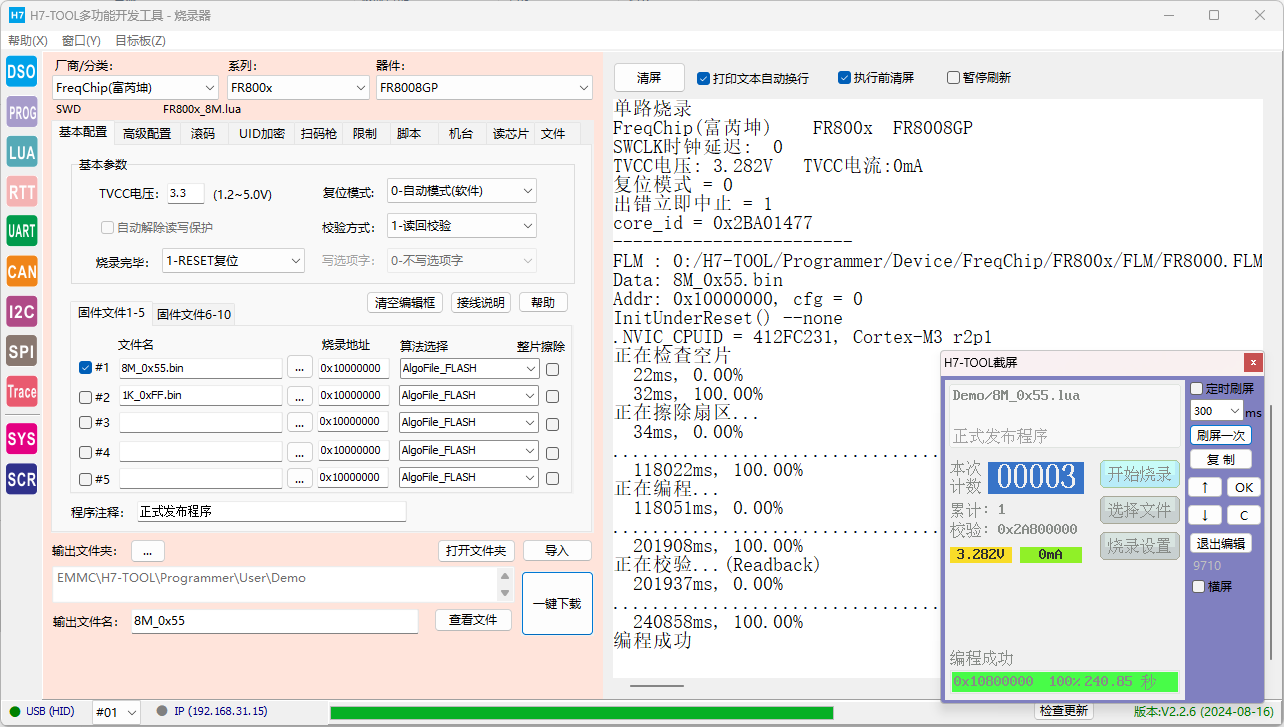Click the 清空编辑框 button
Screen dimensions: 1284x727
point(405,302)
